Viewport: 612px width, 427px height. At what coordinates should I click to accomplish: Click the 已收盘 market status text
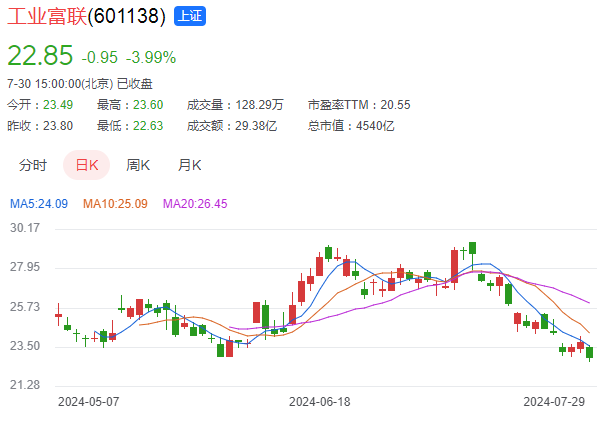(135, 84)
